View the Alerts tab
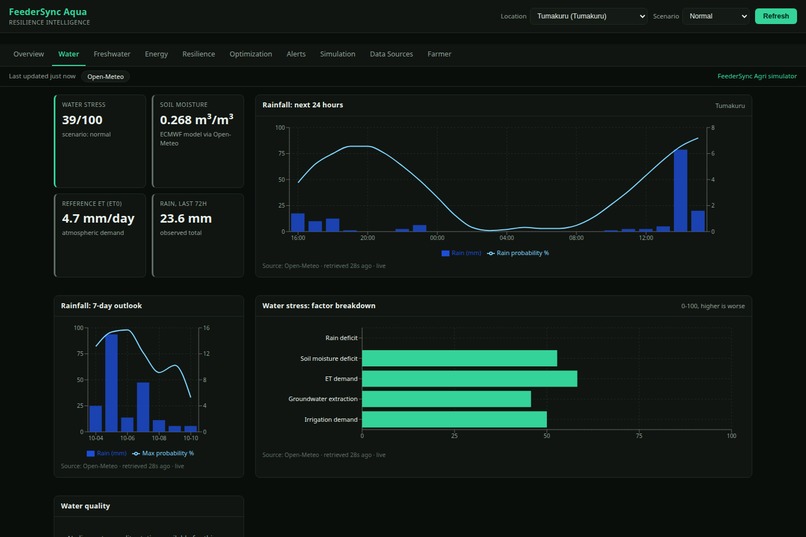 (x=296, y=54)
